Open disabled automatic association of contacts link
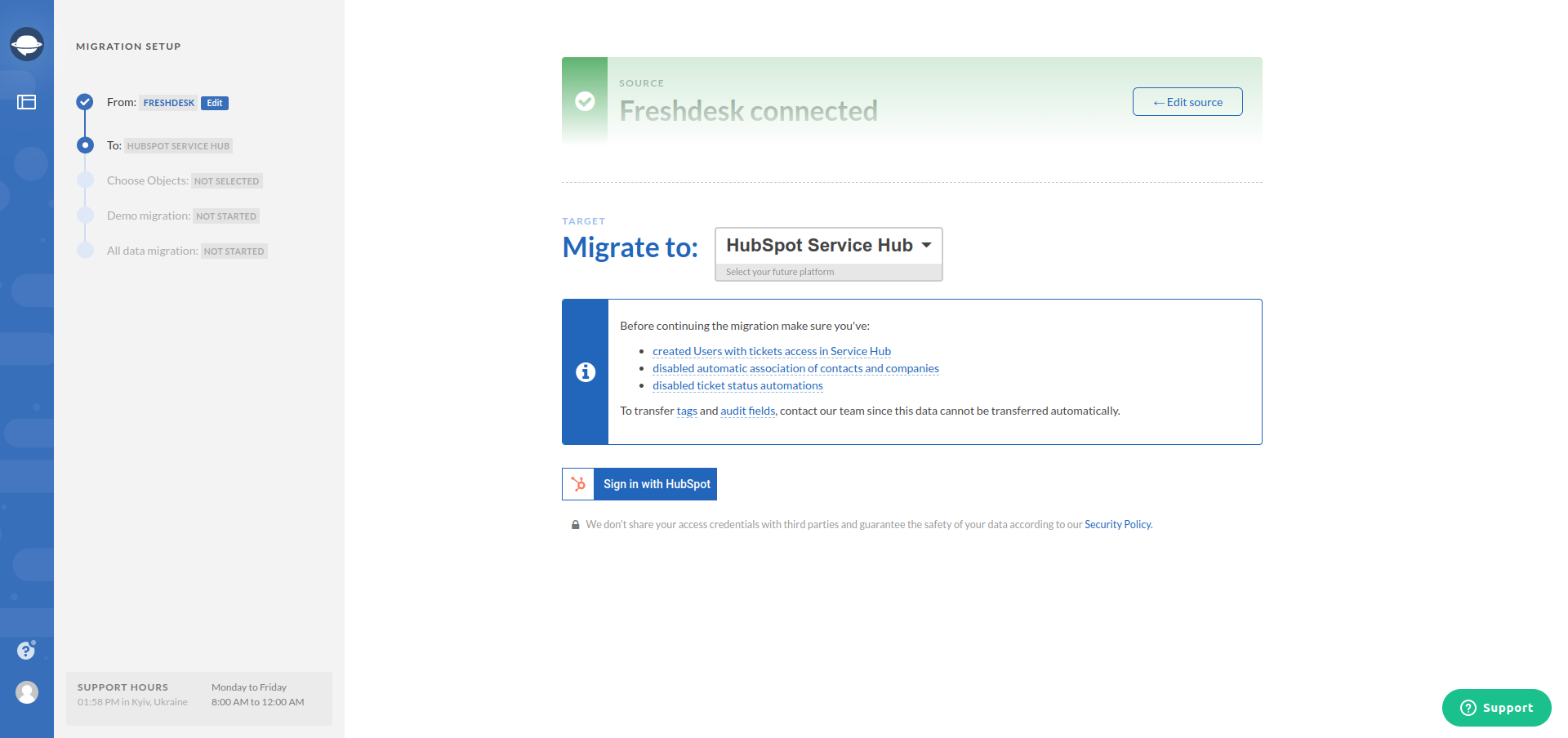Viewport: 1568px width, 738px height. [x=795, y=368]
